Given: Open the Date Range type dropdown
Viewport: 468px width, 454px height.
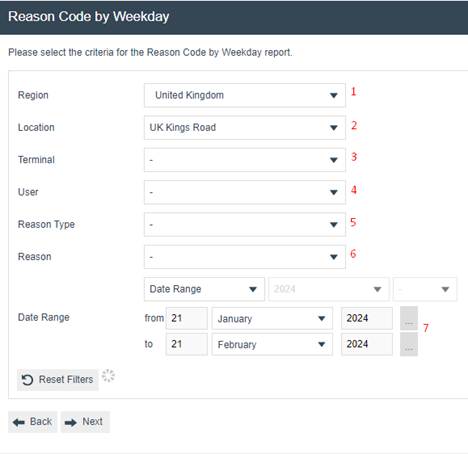Looking at the screenshot, I should 204,289.
